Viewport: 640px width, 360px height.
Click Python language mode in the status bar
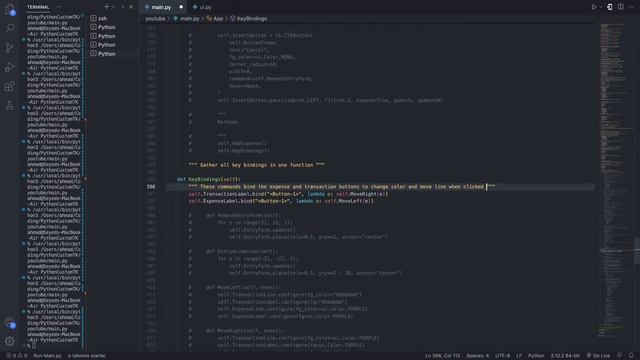pyautogui.click(x=536, y=356)
